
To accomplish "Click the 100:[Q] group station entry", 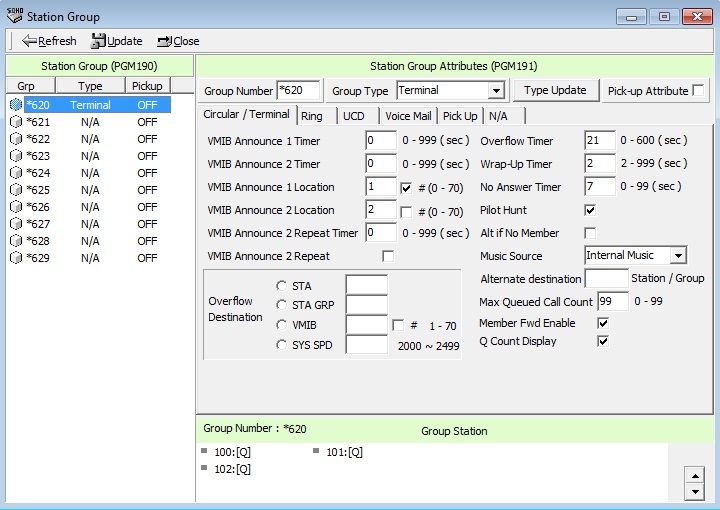I will click(232, 452).
